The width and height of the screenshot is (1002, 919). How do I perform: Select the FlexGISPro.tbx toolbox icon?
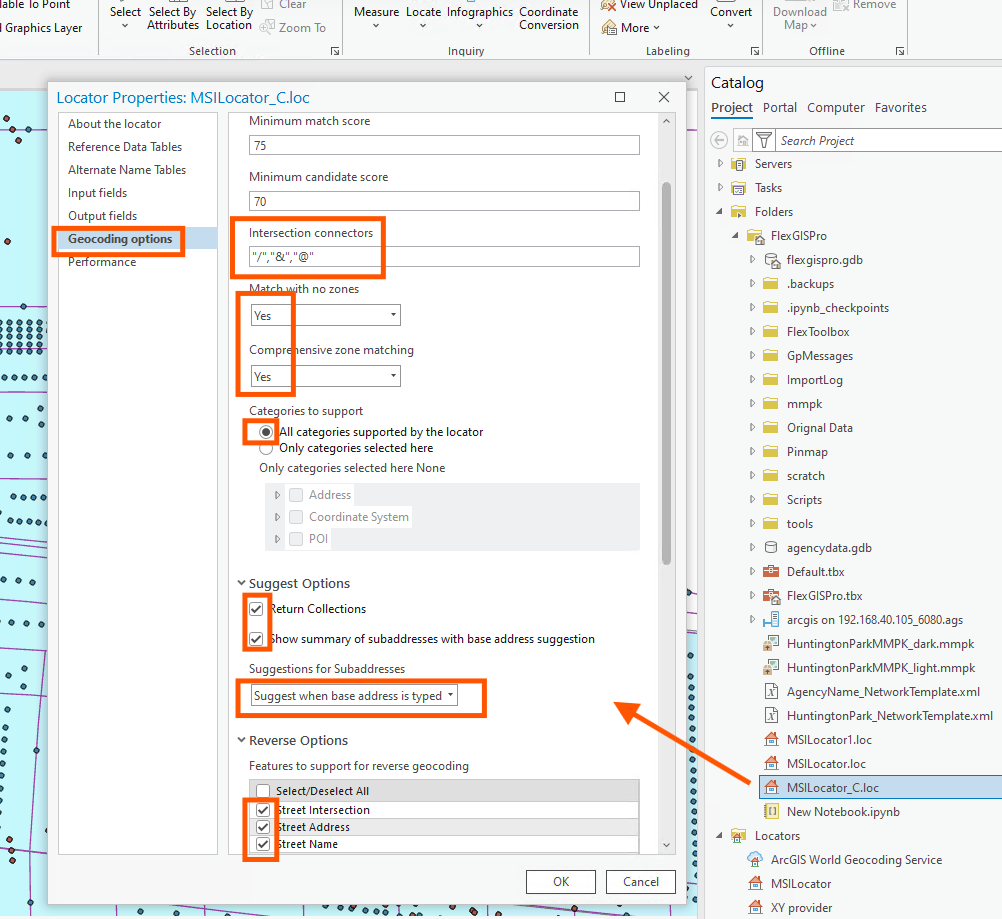pos(771,596)
